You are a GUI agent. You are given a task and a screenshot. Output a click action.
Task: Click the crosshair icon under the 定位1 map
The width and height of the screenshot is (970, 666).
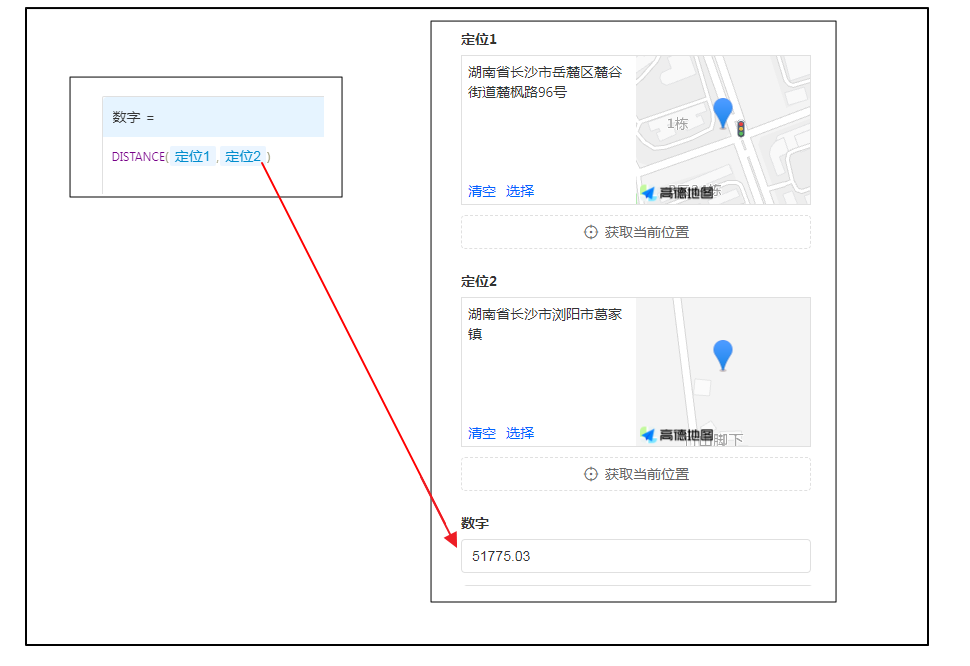pyautogui.click(x=591, y=232)
